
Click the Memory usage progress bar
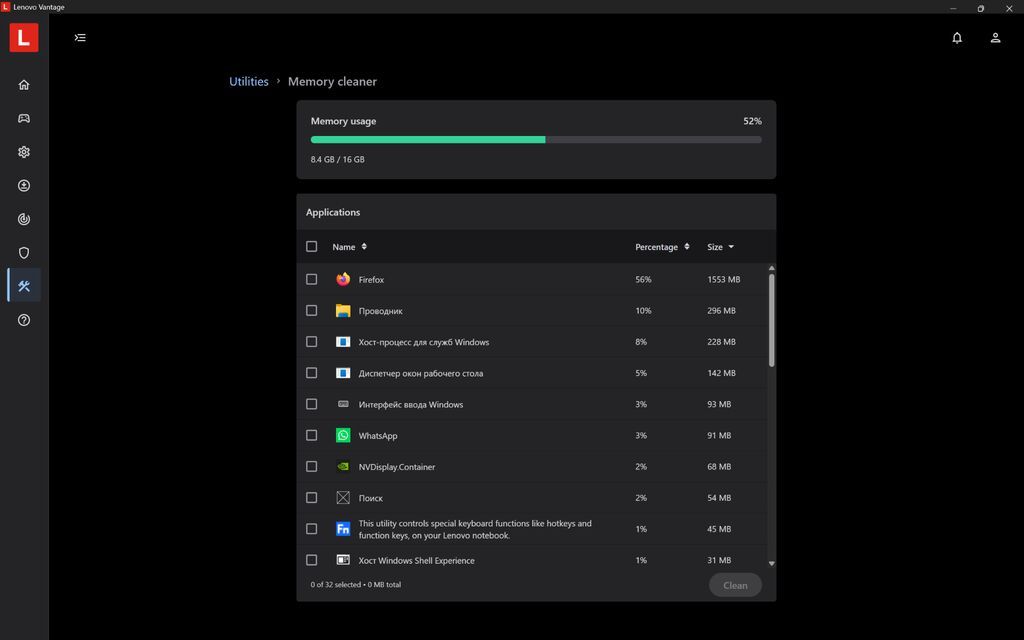(x=536, y=140)
